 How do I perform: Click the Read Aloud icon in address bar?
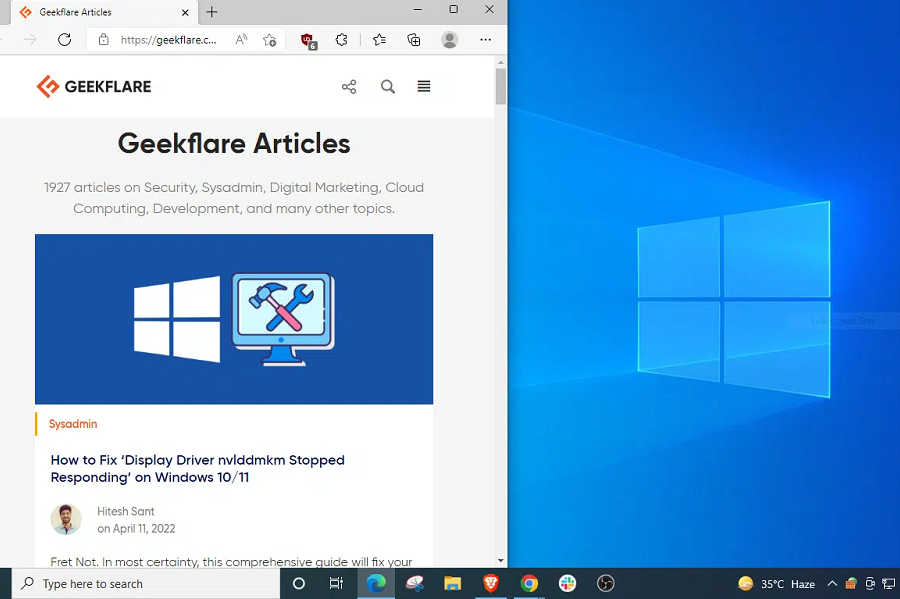click(241, 40)
